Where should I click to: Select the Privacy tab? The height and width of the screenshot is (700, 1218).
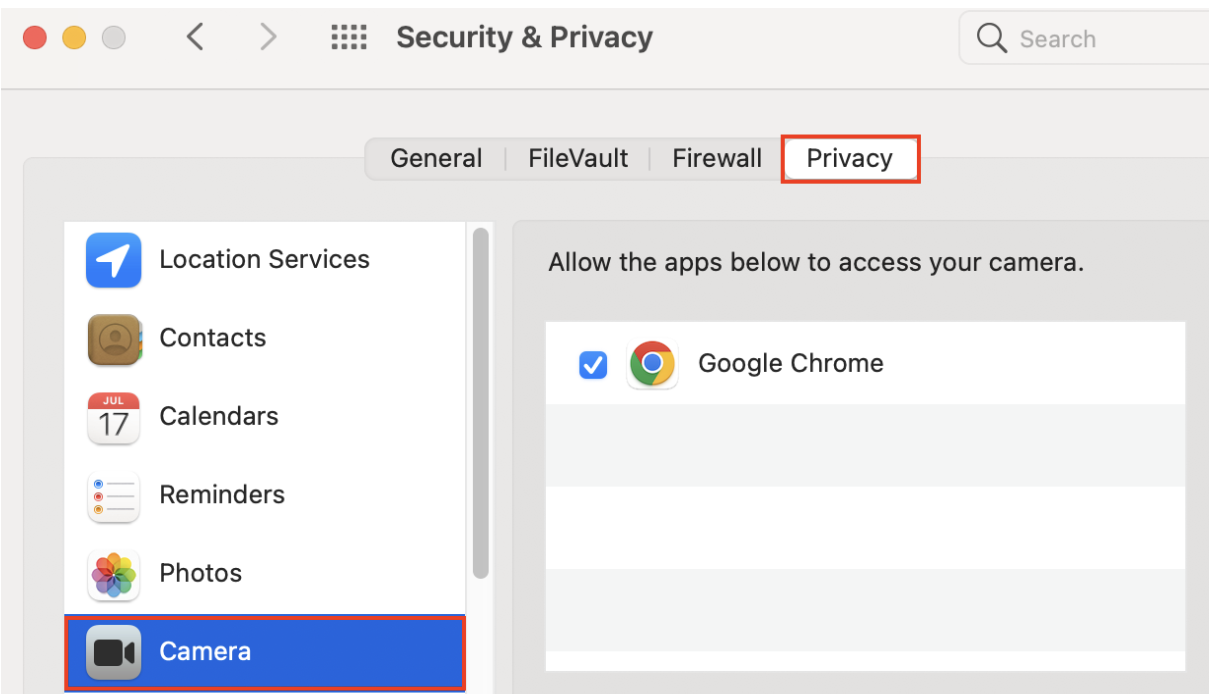click(x=849, y=159)
